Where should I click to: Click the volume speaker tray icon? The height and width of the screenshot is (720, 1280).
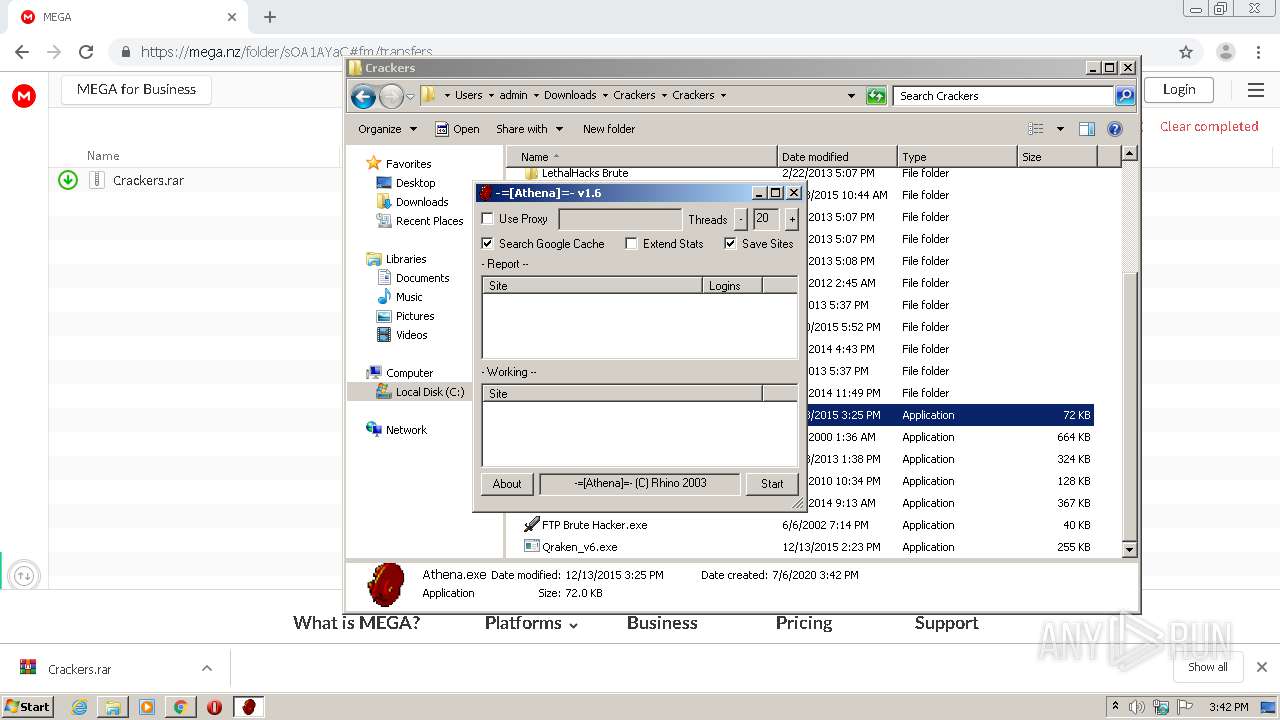[x=1136, y=707]
